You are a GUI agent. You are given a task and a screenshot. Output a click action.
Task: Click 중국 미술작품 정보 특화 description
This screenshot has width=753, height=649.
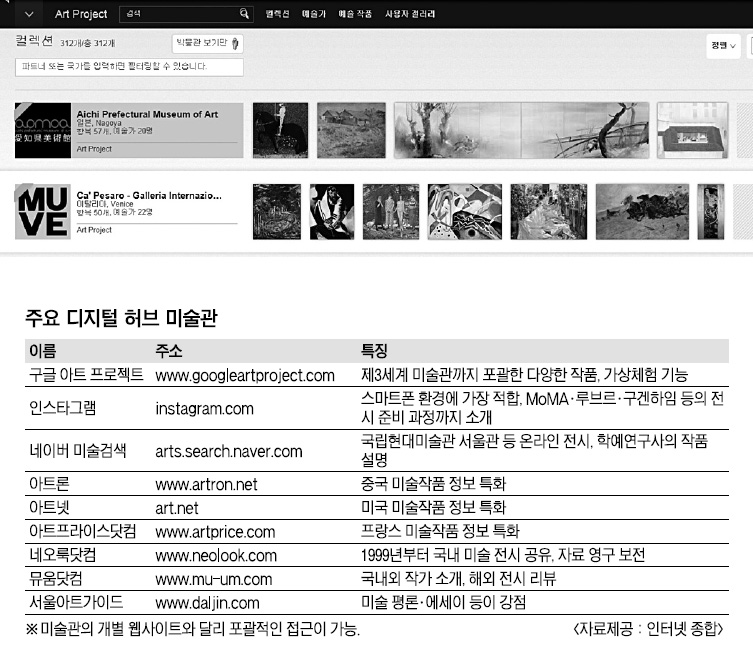(434, 483)
